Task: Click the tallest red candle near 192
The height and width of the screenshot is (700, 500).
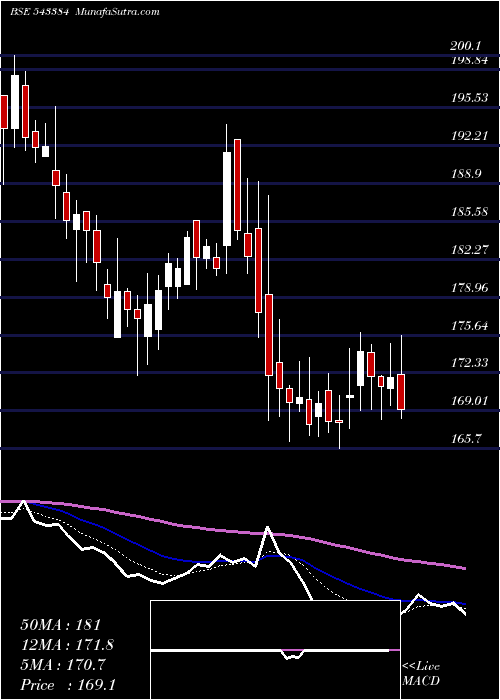Action: pyautogui.click(x=238, y=185)
